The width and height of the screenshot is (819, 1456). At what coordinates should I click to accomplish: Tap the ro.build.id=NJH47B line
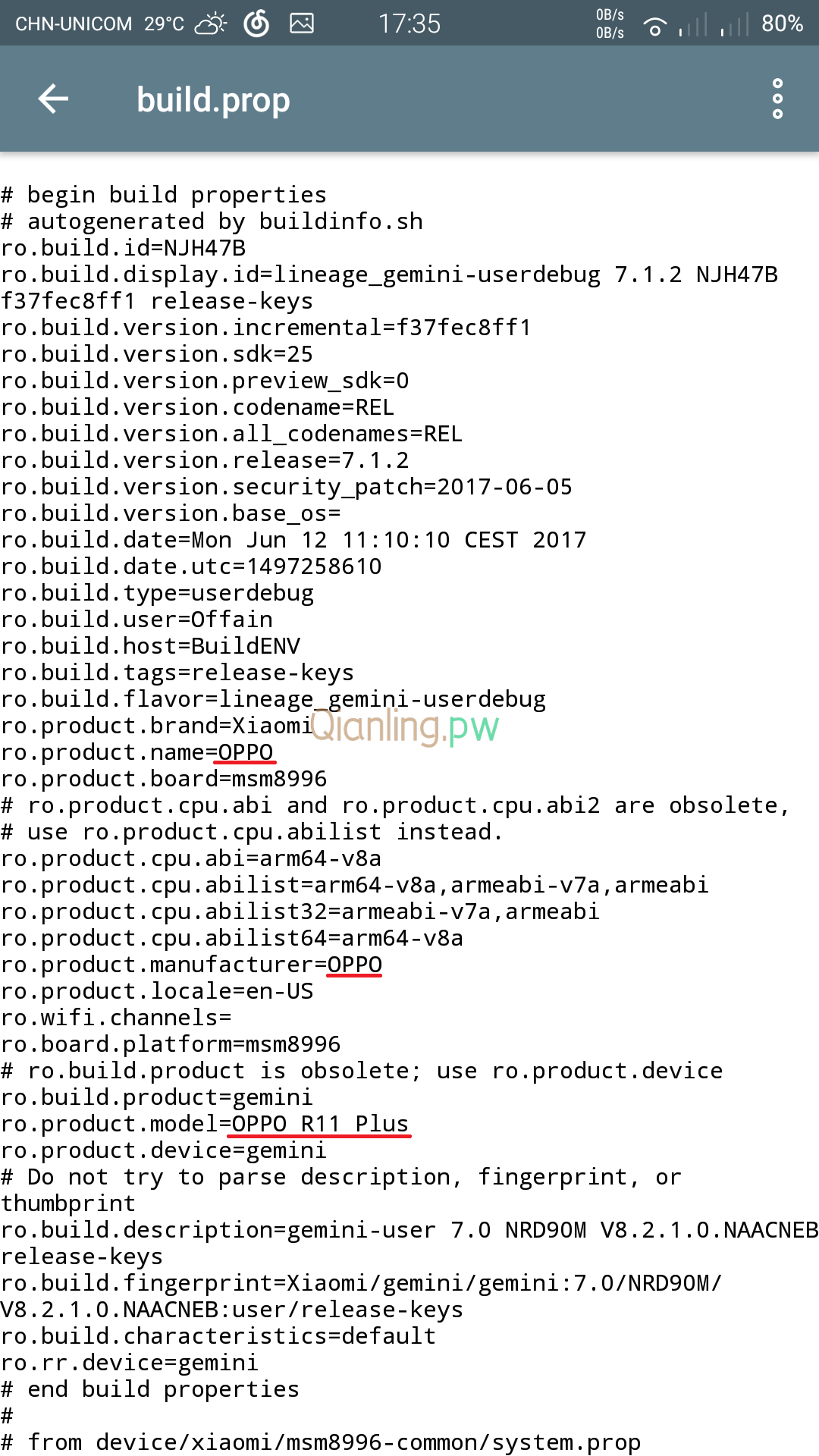124,248
